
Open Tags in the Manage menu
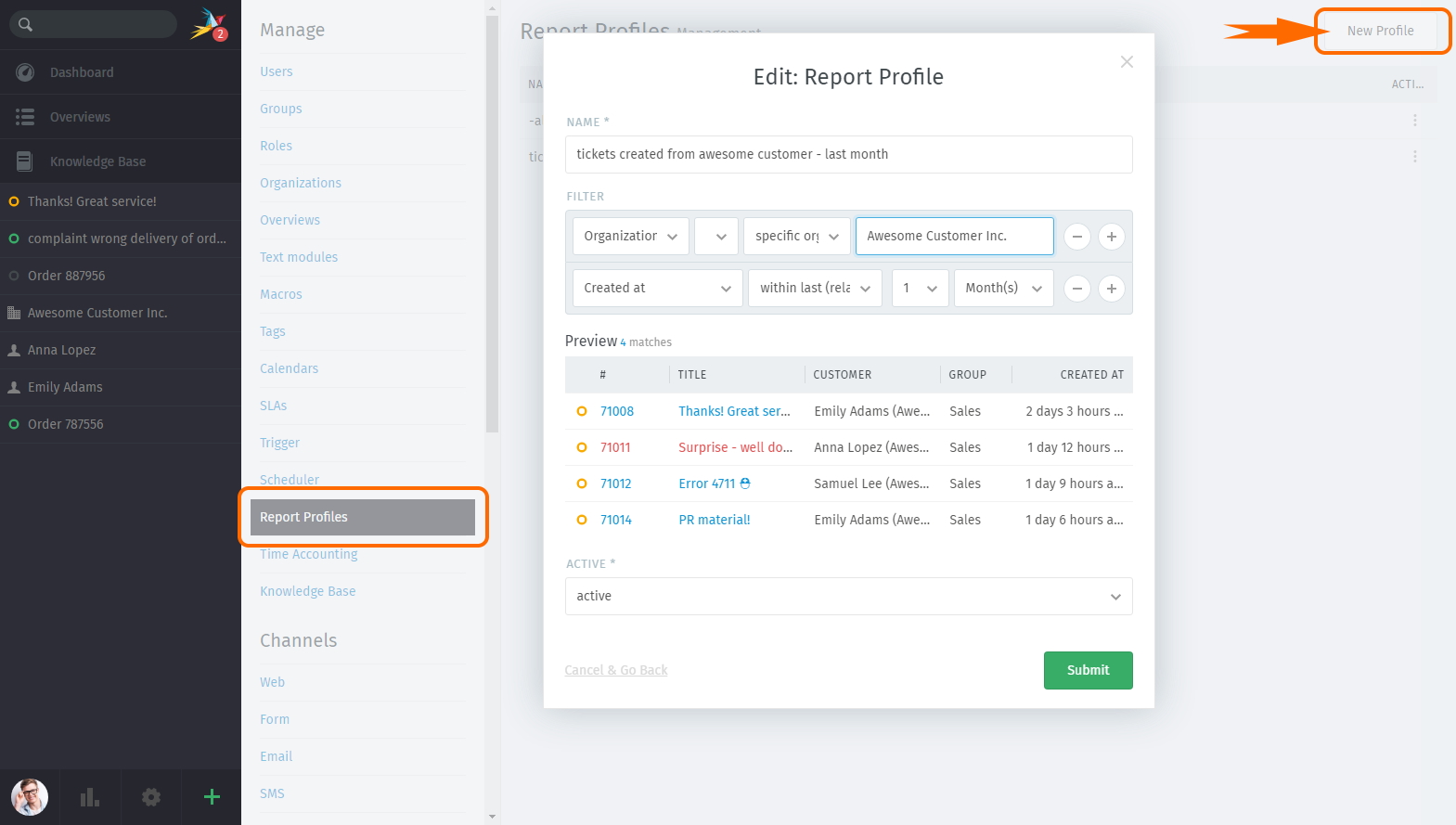[x=273, y=331]
